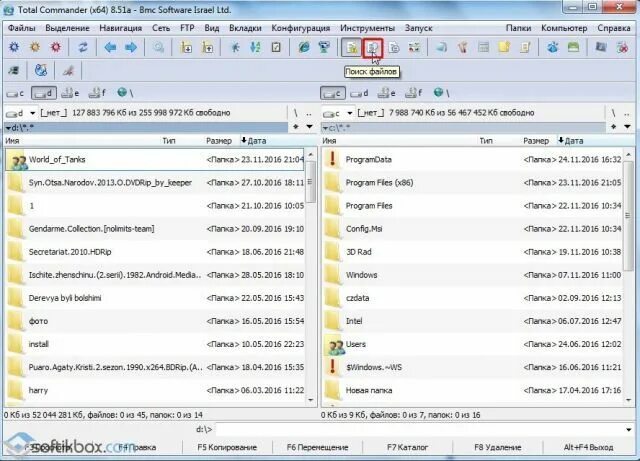The image size is (640, 461).
Task: Switch left panel to drive c
Action: pos(16,94)
